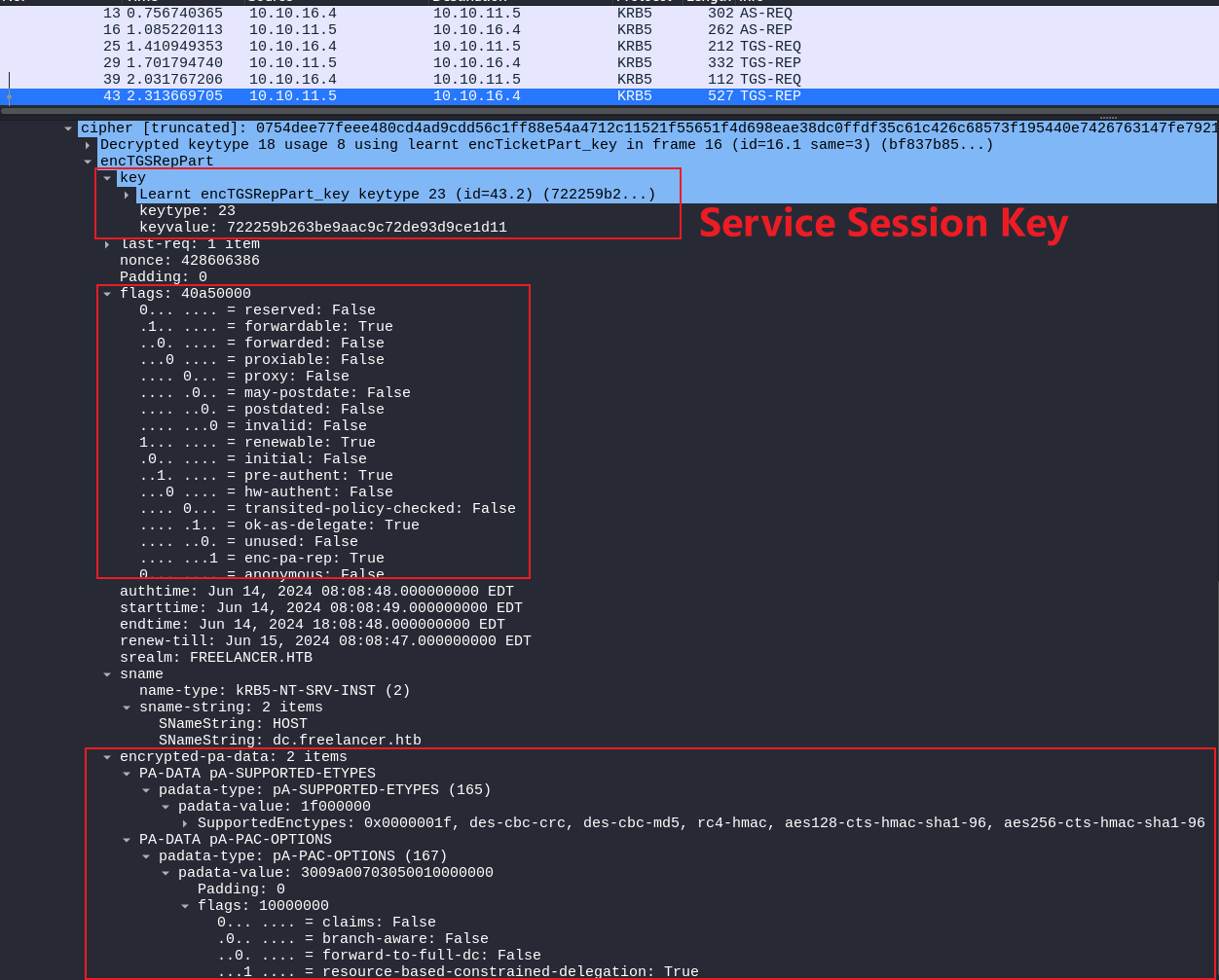Collapse the key node arrow
The image size is (1219, 980).
(x=107, y=178)
